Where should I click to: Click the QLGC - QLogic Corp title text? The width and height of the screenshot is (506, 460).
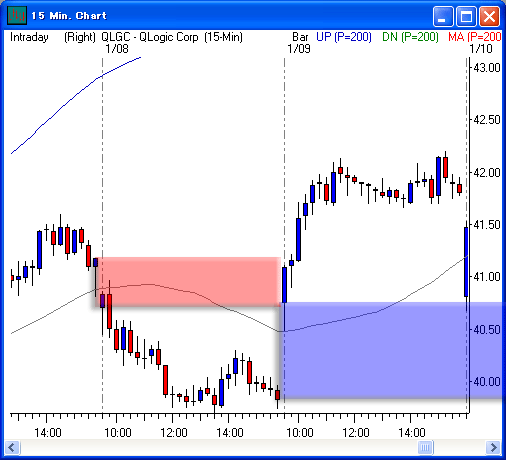(x=150, y=37)
